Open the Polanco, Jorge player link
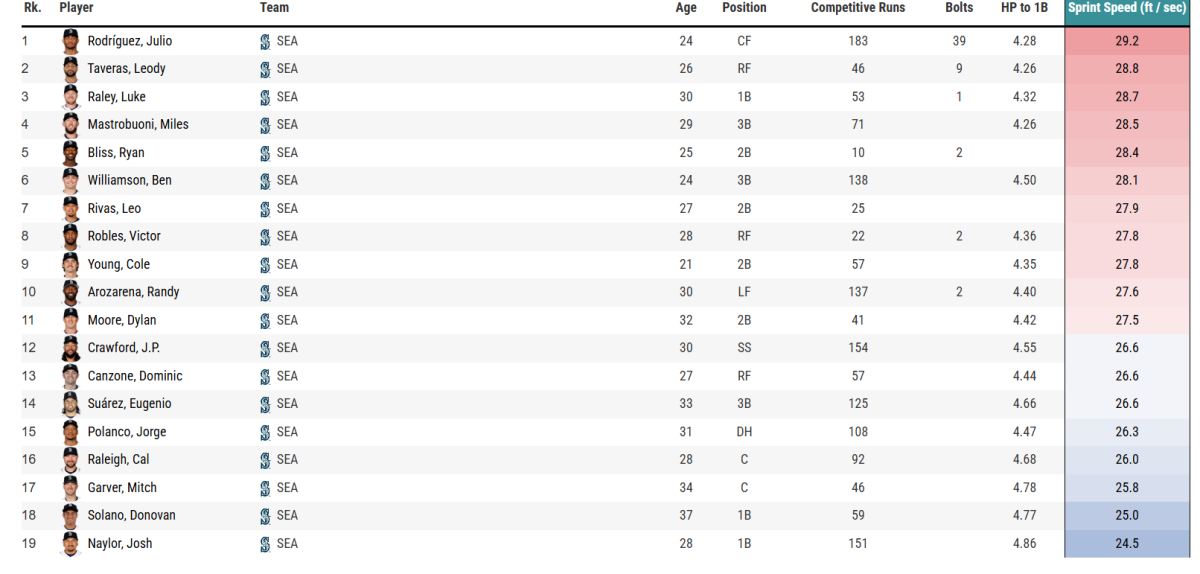Screen dimensions: 1200x574 [x=127, y=432]
